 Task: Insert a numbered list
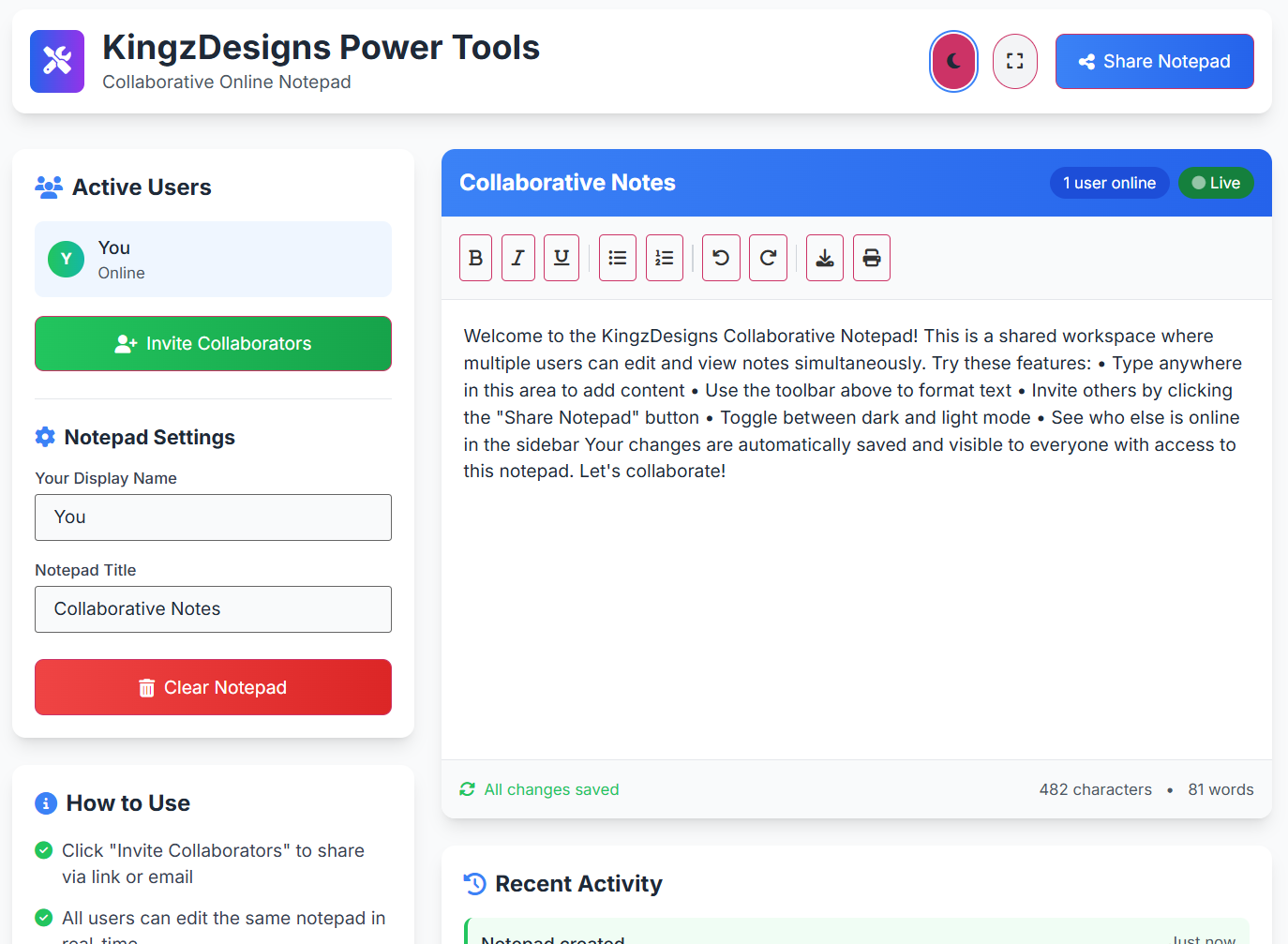point(665,258)
